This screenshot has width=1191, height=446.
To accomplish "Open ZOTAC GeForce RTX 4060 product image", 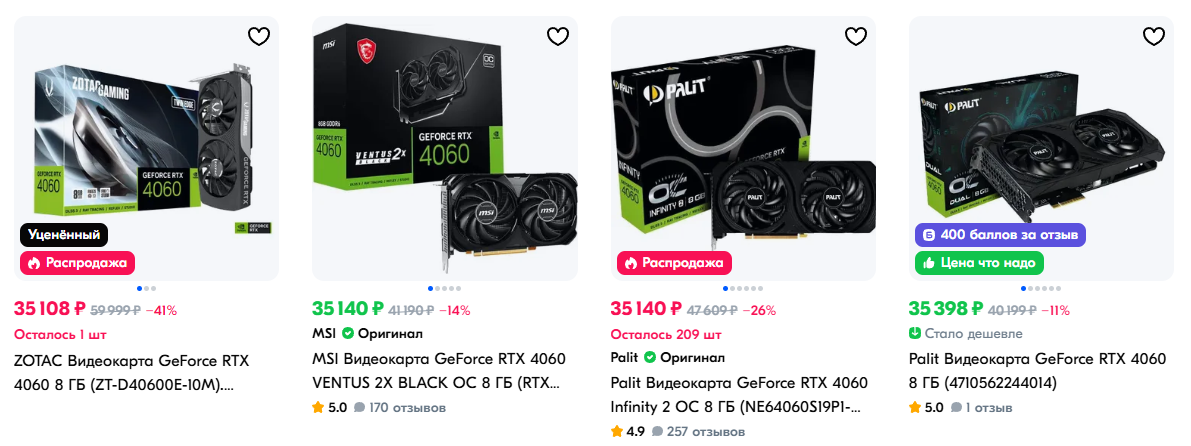I will [147, 149].
